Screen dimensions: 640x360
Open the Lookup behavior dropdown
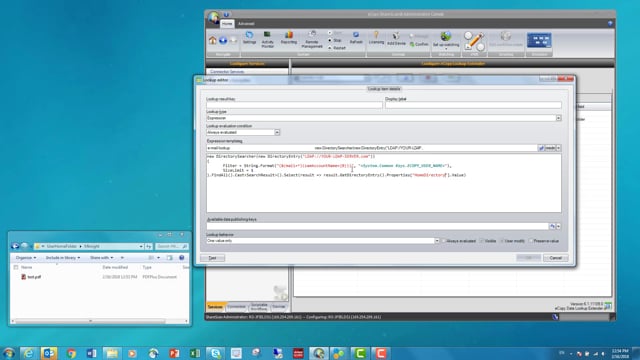point(437,241)
